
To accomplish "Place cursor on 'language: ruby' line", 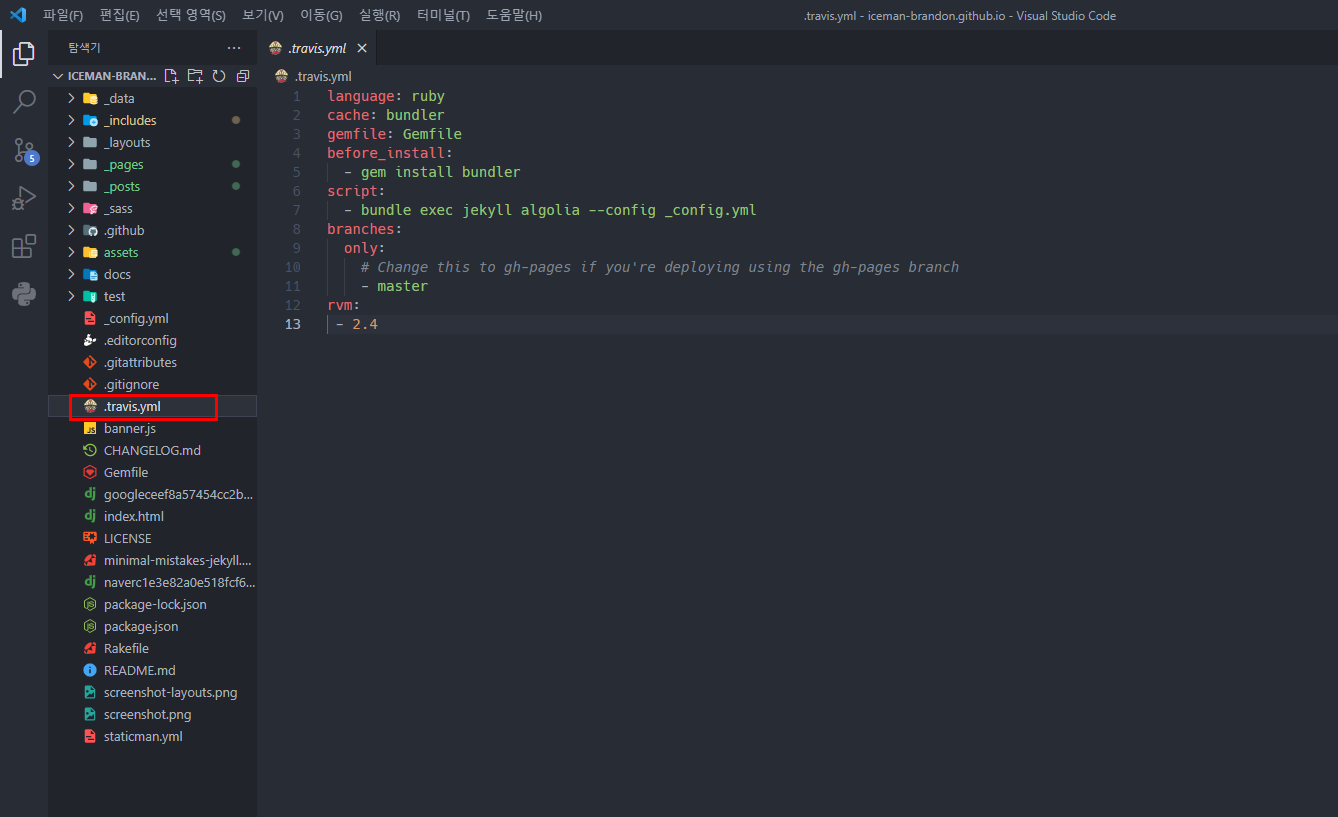I will point(386,96).
